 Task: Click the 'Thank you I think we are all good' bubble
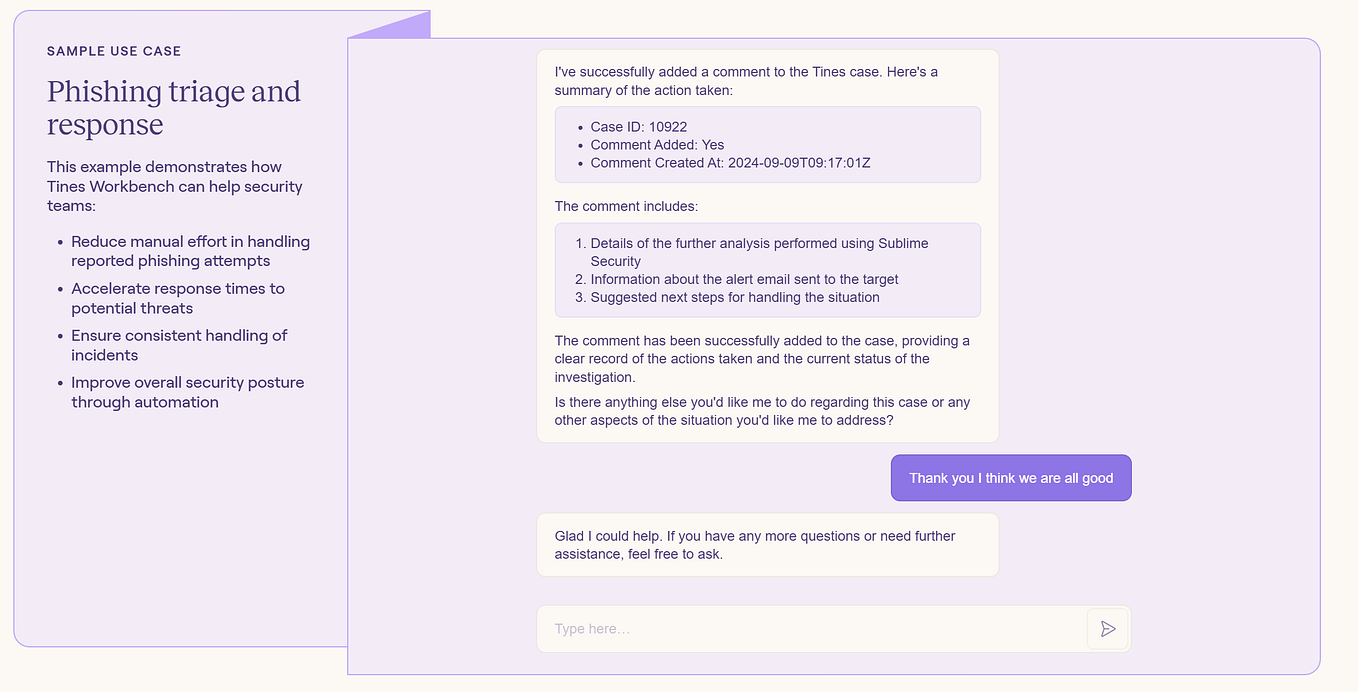(1011, 478)
